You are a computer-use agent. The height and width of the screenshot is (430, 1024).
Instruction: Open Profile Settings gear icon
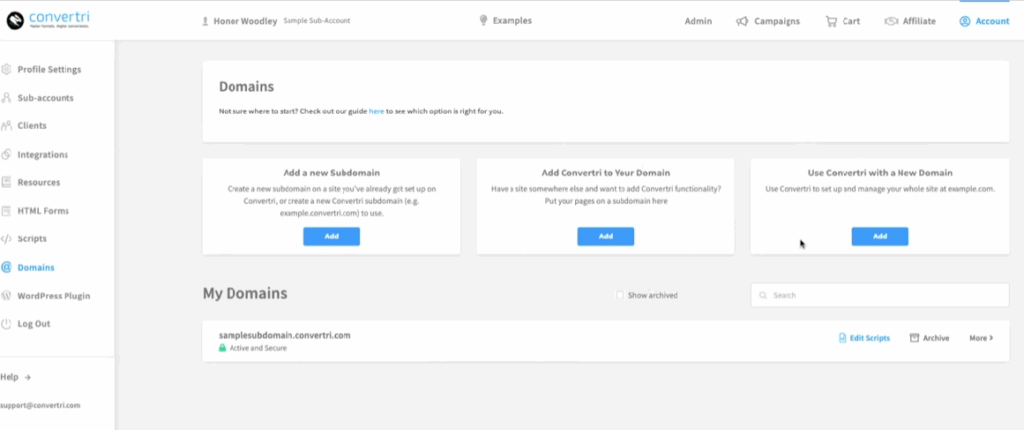[x=7, y=70]
